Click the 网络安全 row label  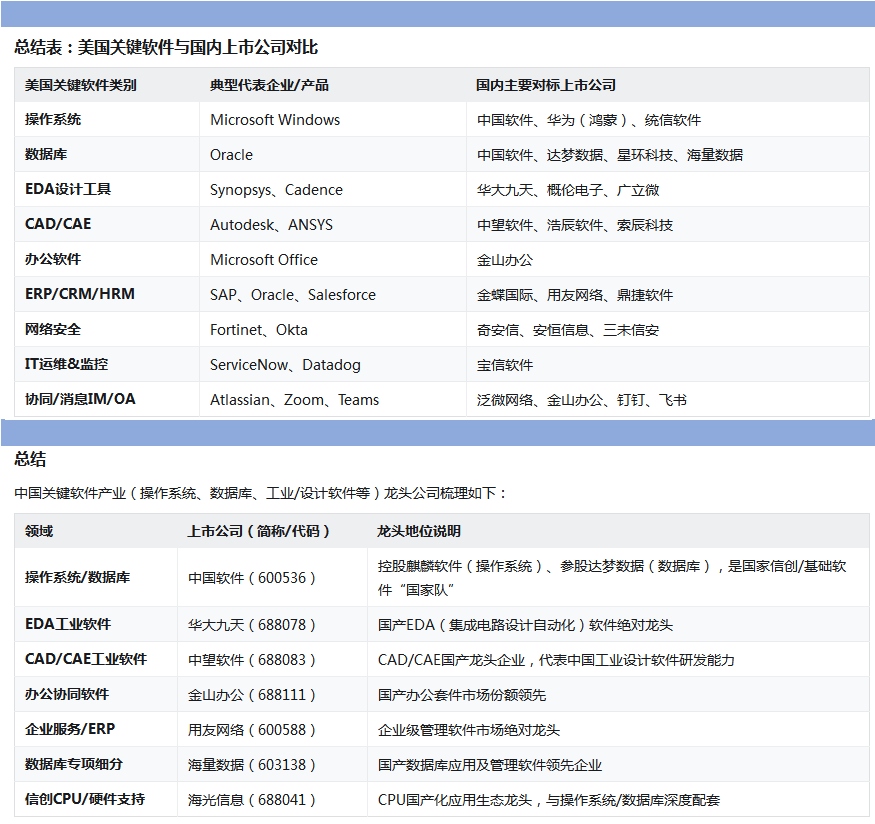pos(53,329)
